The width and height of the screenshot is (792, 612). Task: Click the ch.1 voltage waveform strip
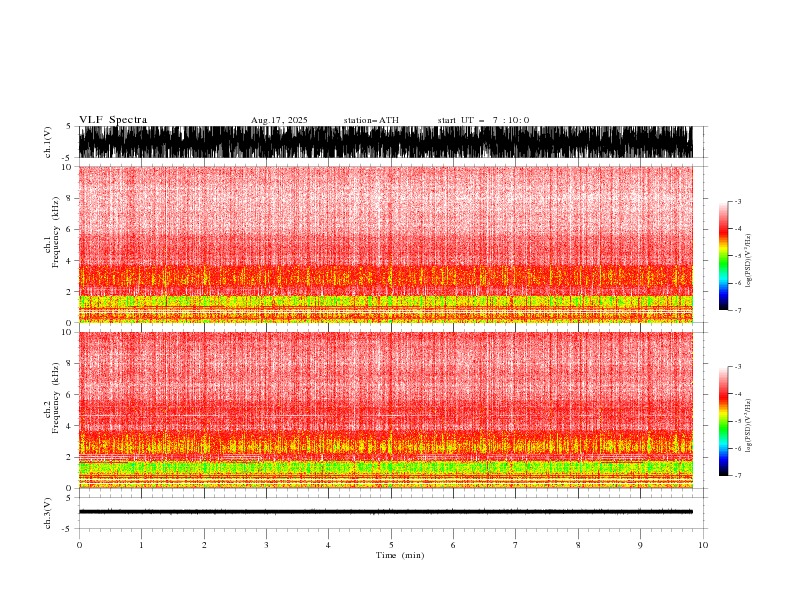click(x=386, y=142)
